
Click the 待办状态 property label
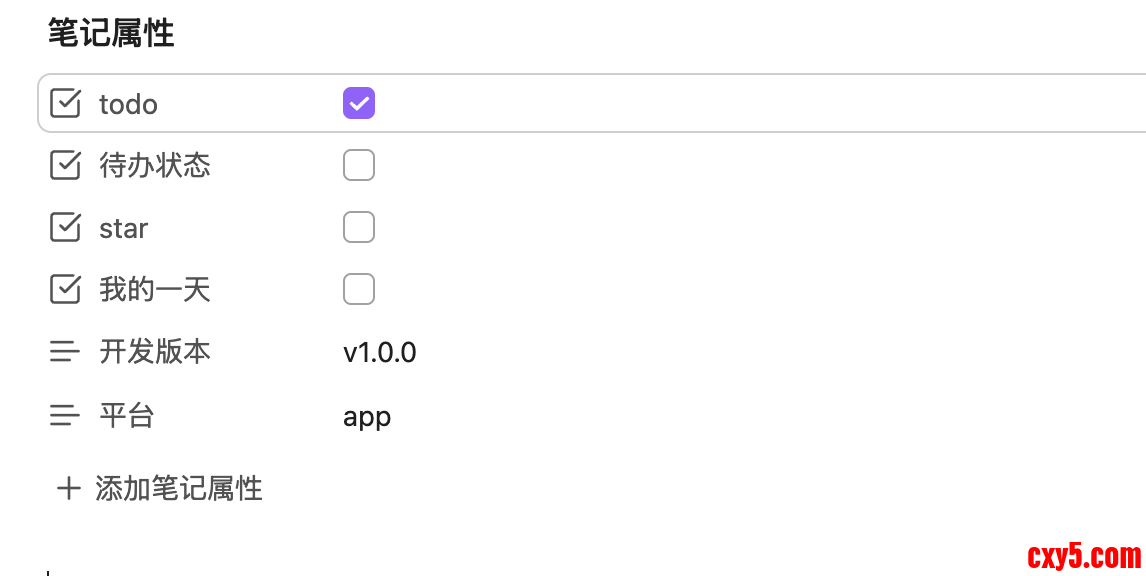tap(155, 165)
